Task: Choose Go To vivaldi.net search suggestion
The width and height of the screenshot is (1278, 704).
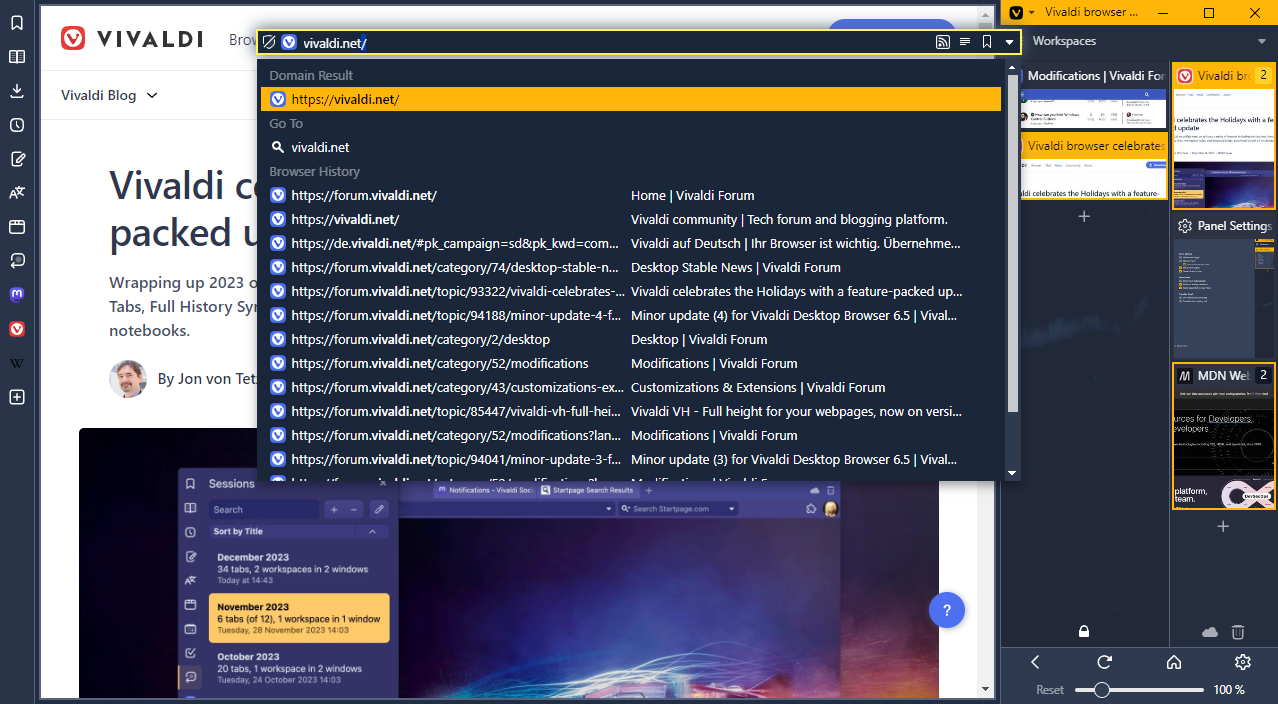Action: click(x=631, y=147)
